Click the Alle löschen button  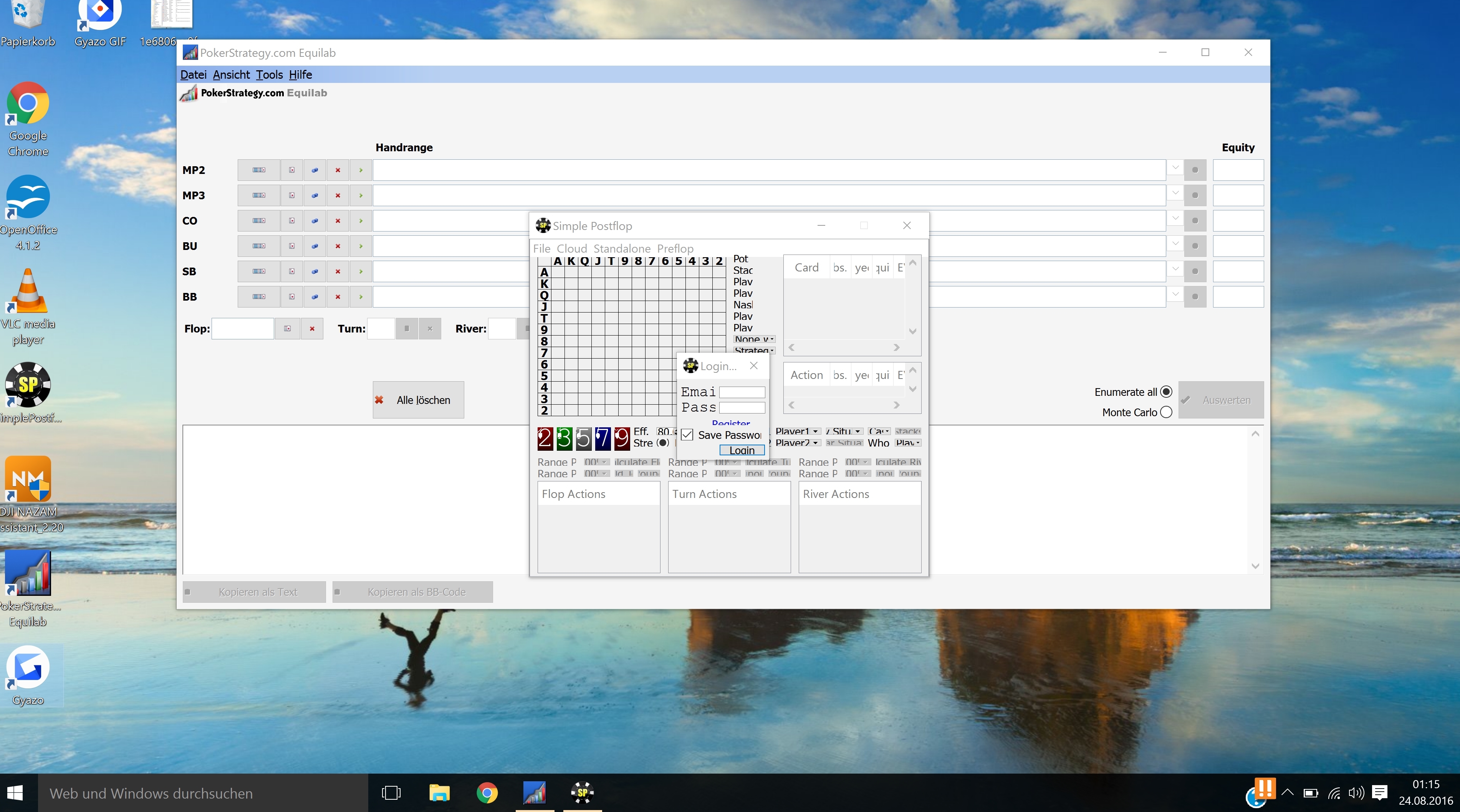pyautogui.click(x=418, y=400)
